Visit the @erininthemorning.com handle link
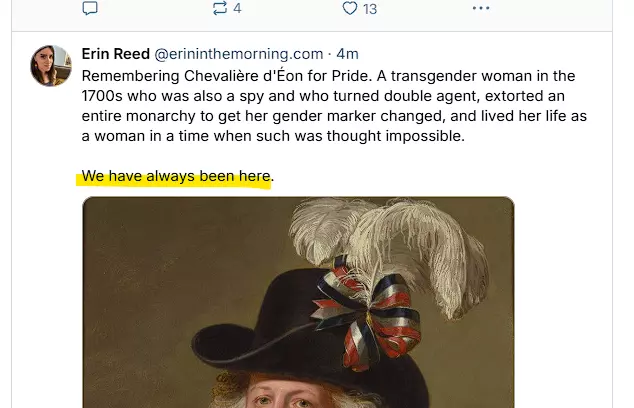This screenshot has width=634, height=408. tap(238, 54)
